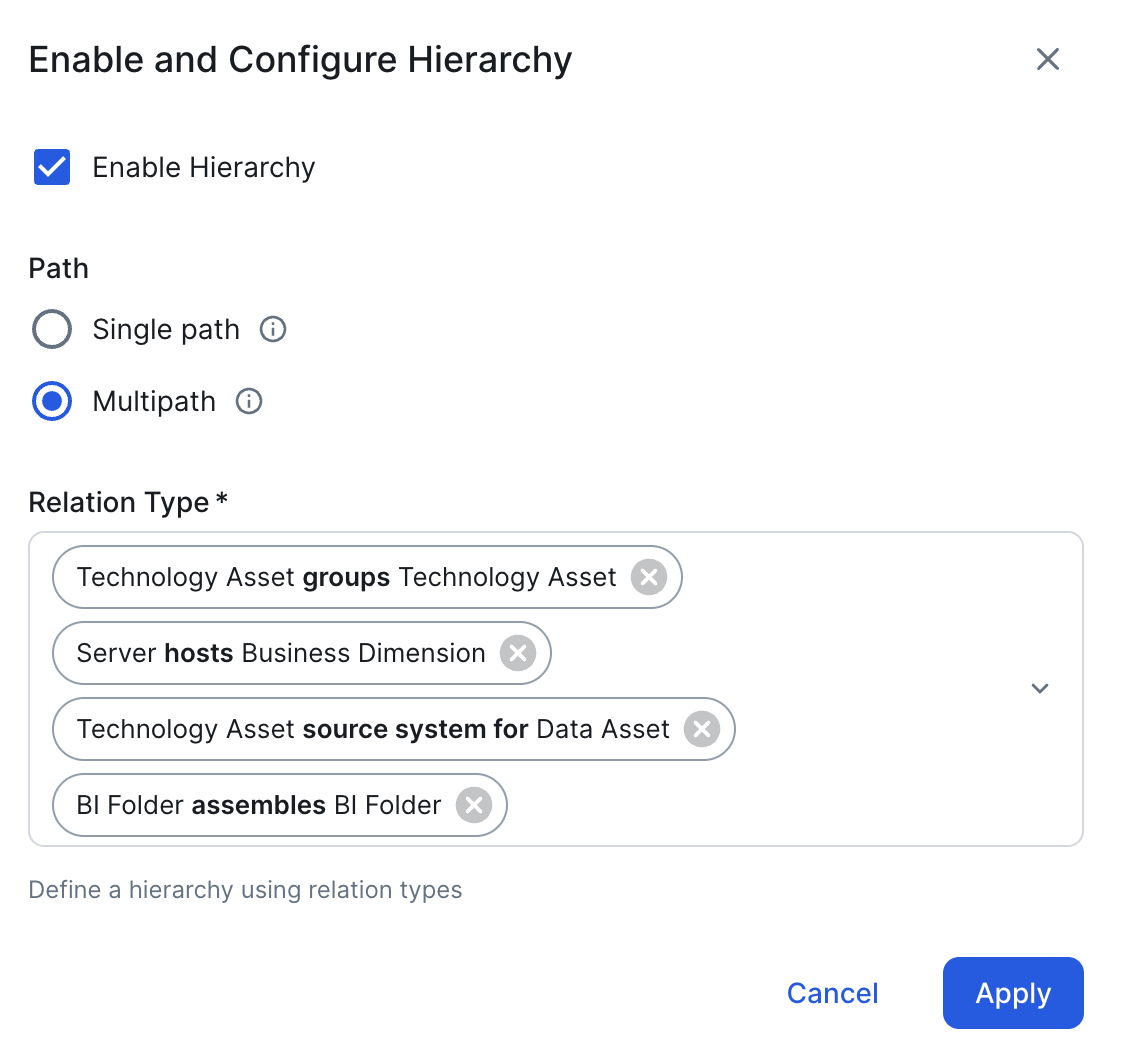Click the Server hosts Business Dimension chip label

tap(281, 653)
